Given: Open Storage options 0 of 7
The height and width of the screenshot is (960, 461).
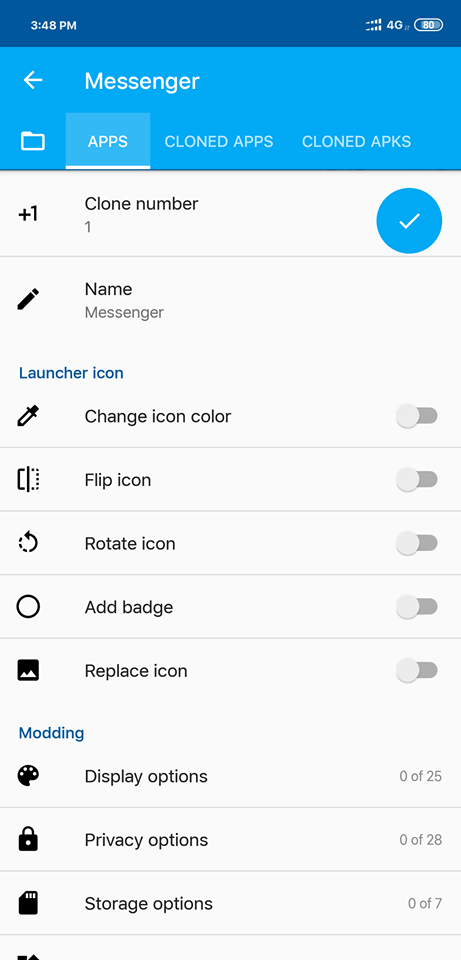Looking at the screenshot, I should (230, 904).
